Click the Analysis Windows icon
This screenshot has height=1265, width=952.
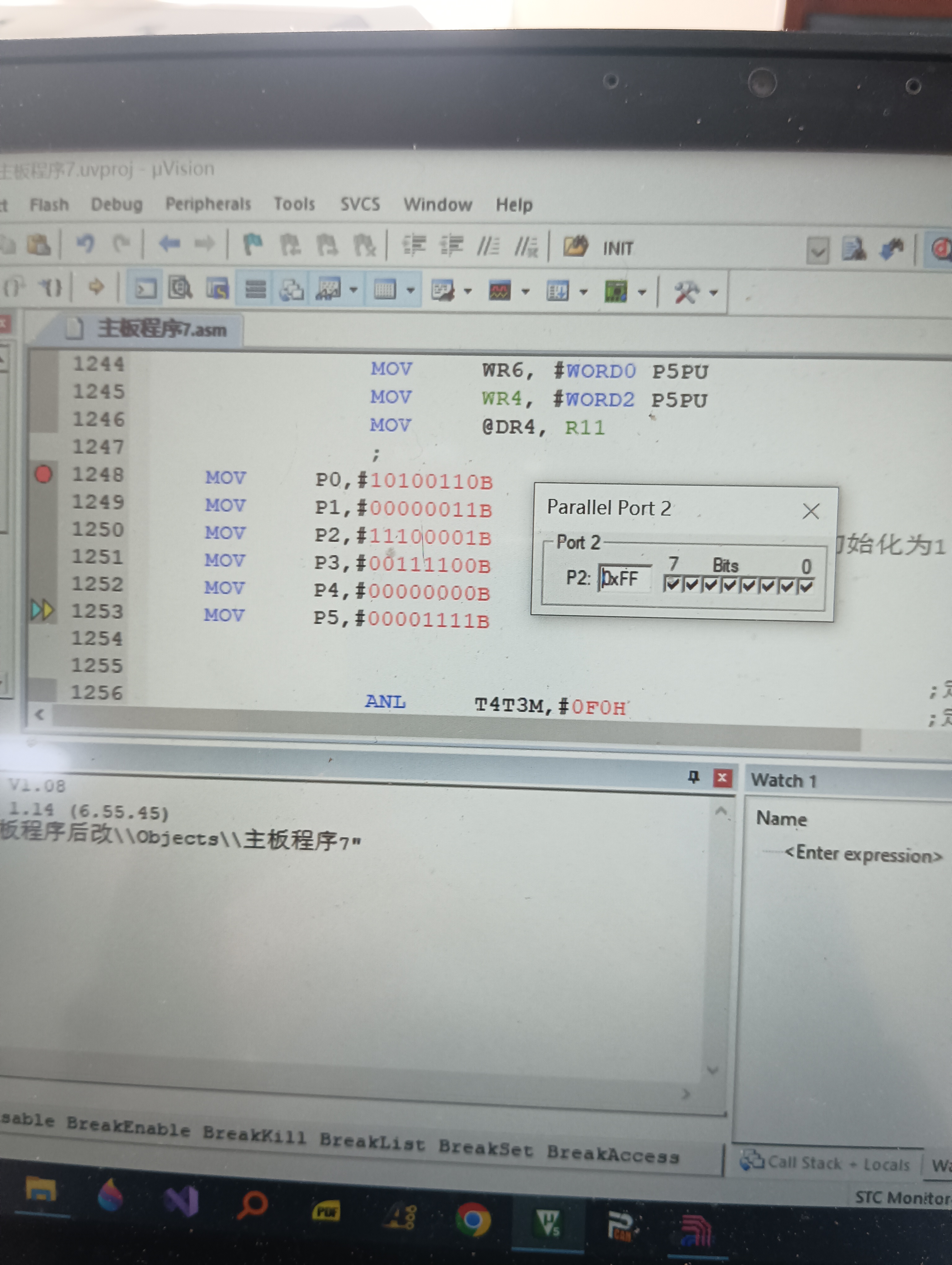tap(500, 291)
